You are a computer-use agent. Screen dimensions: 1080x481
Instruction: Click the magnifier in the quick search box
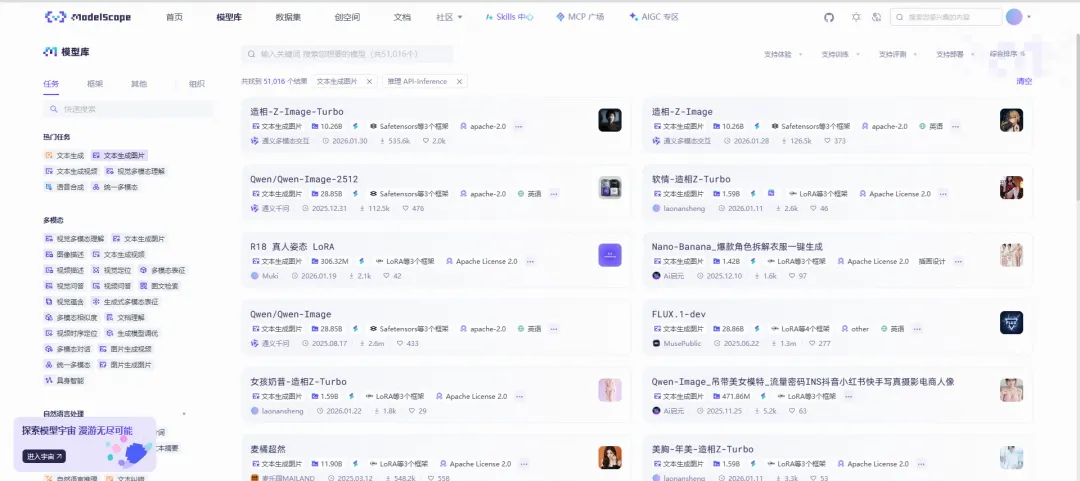pyautogui.click(x=53, y=109)
